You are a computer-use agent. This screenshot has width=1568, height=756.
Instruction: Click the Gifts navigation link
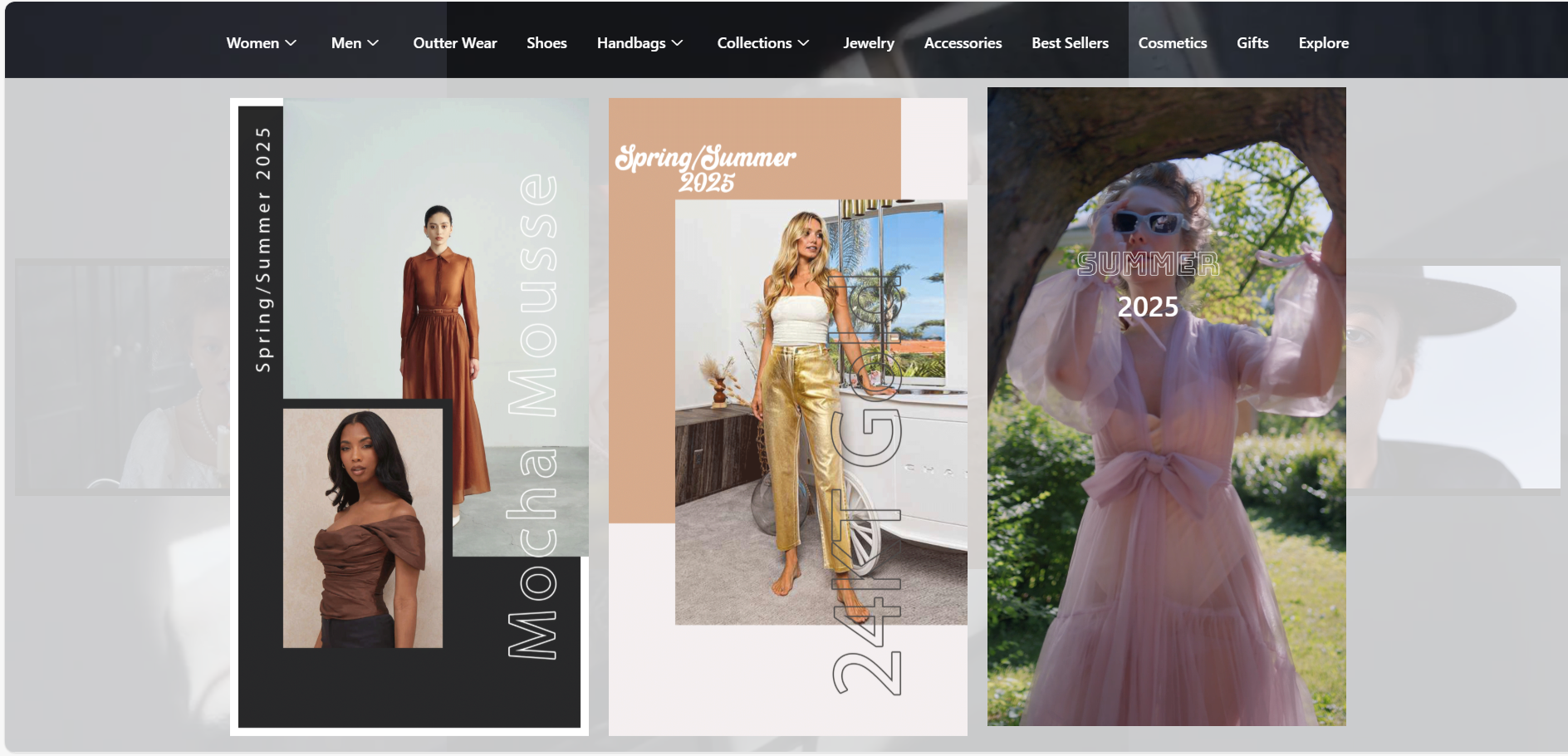click(x=1252, y=43)
